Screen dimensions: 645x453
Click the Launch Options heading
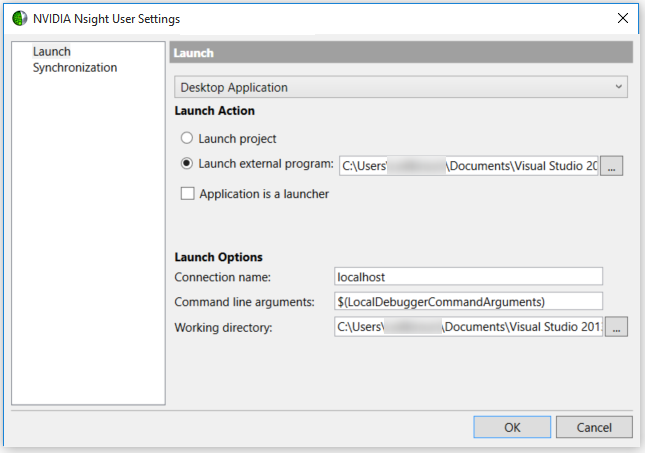coord(218,257)
